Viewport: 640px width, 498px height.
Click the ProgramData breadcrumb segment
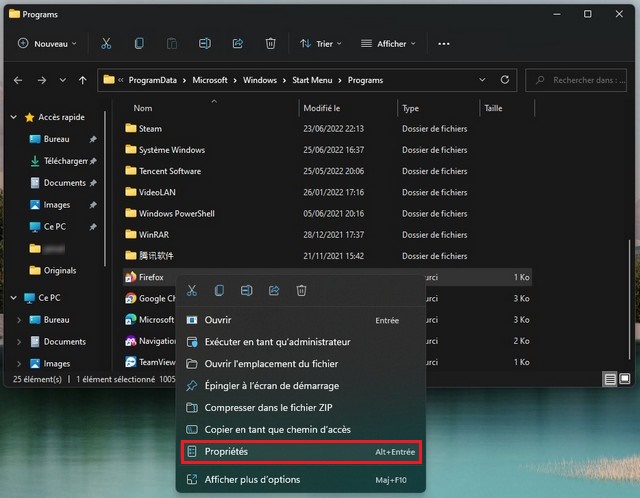(x=153, y=80)
